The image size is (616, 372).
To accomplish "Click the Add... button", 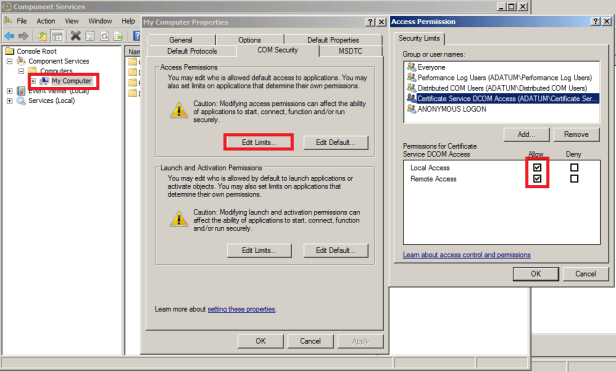I will (526, 134).
